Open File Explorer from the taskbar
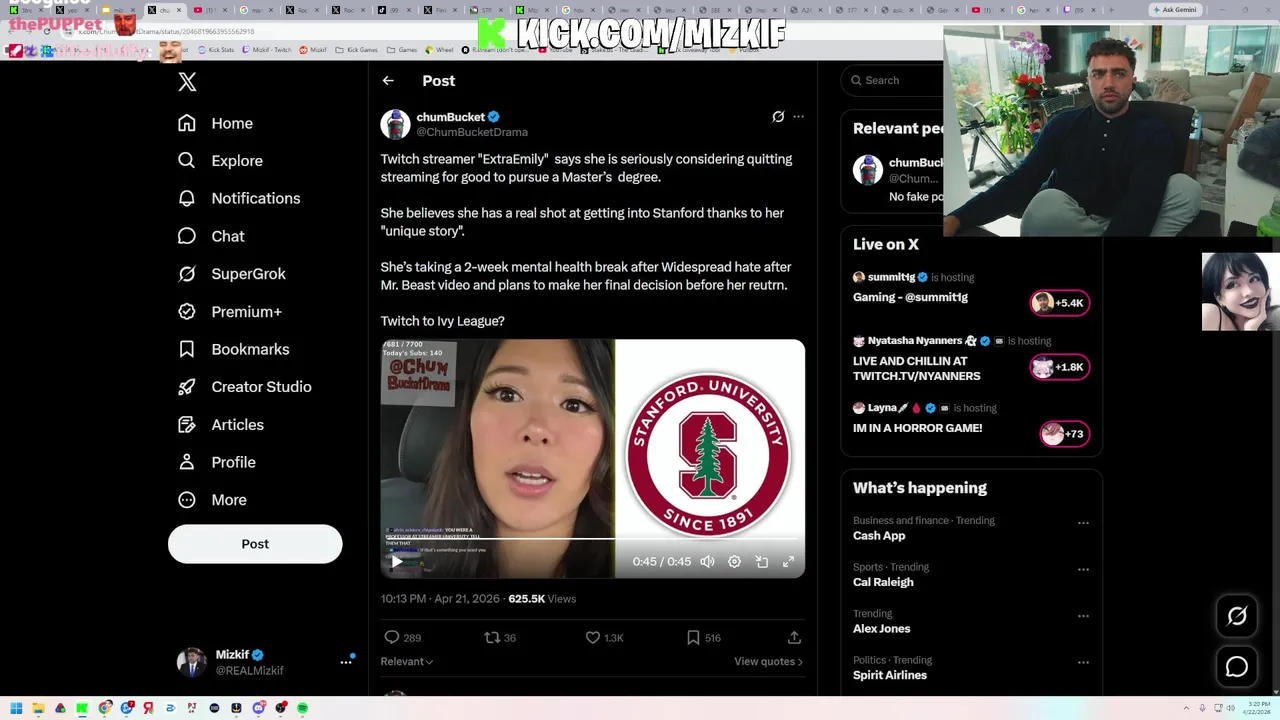Screen dimensions: 1280x720 [38, 708]
